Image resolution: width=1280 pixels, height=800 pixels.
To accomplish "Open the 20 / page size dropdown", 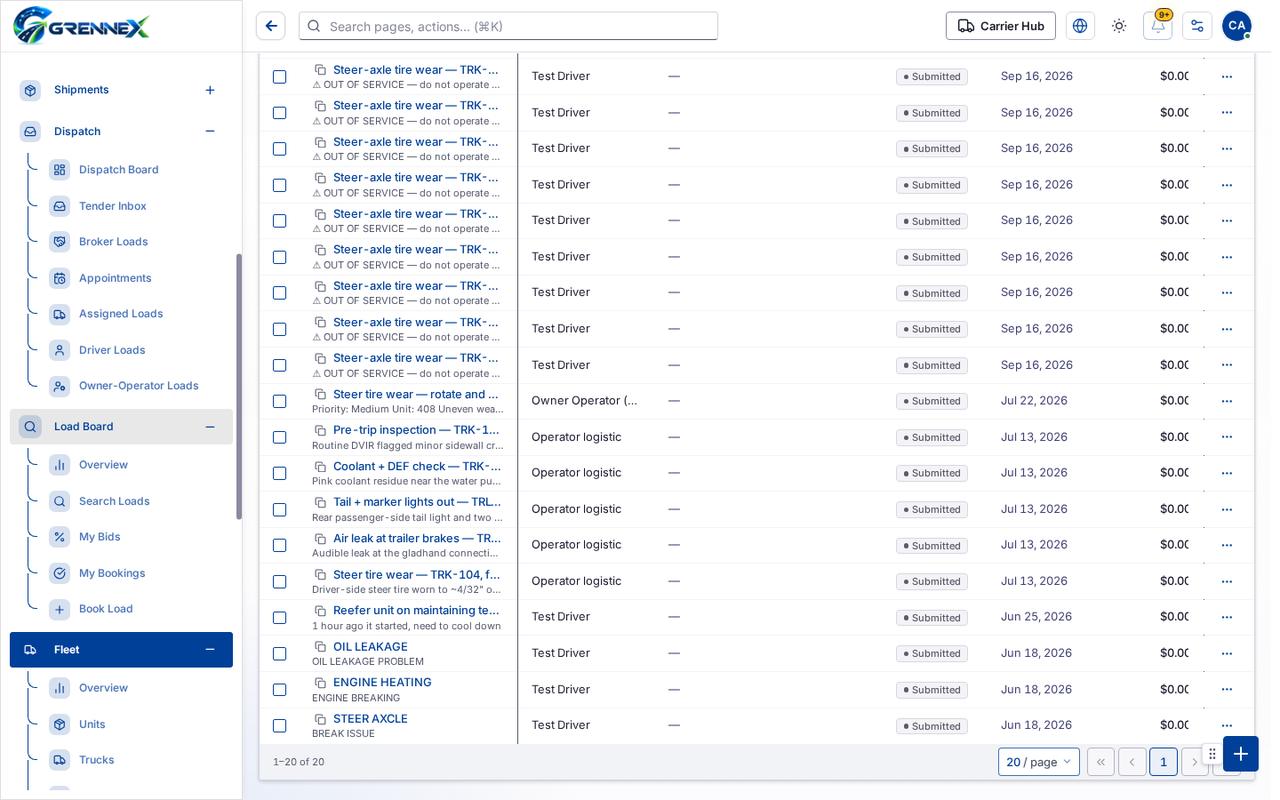I will 1039,762.
